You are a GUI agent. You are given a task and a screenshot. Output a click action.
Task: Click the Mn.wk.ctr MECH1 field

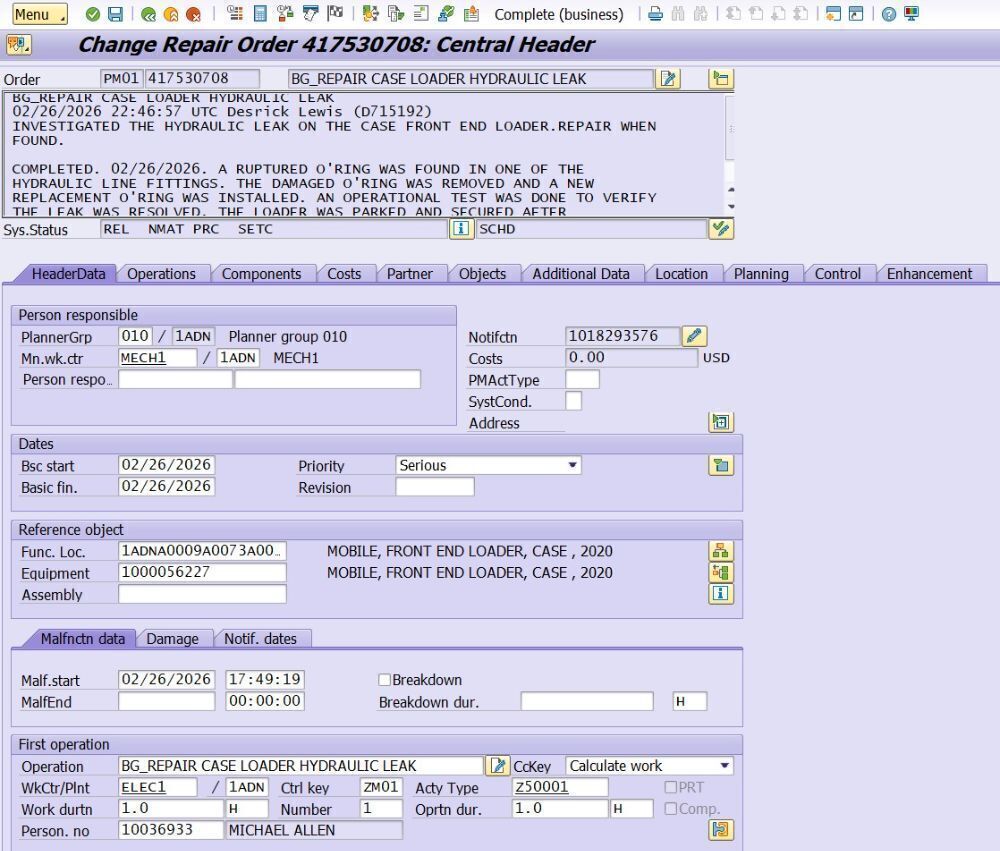158,358
